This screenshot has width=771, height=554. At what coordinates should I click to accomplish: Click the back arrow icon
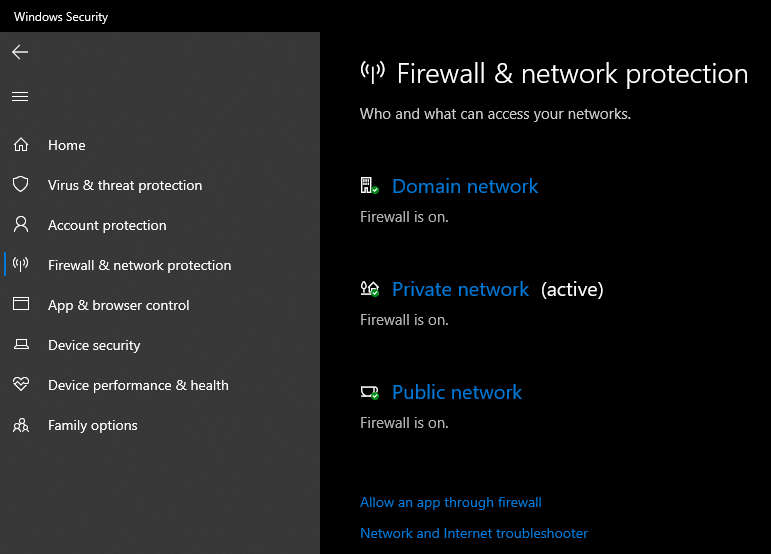pos(20,52)
